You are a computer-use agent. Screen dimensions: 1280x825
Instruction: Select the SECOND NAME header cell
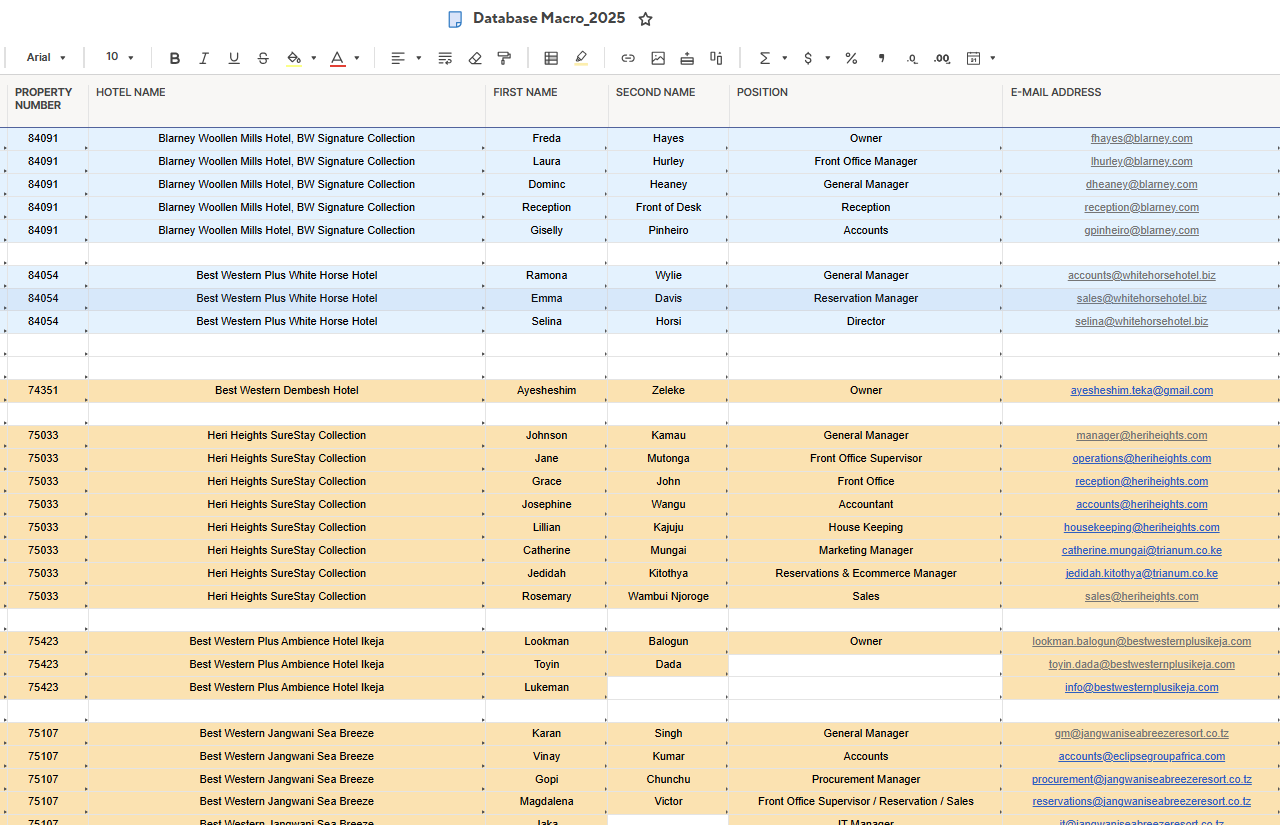669,101
